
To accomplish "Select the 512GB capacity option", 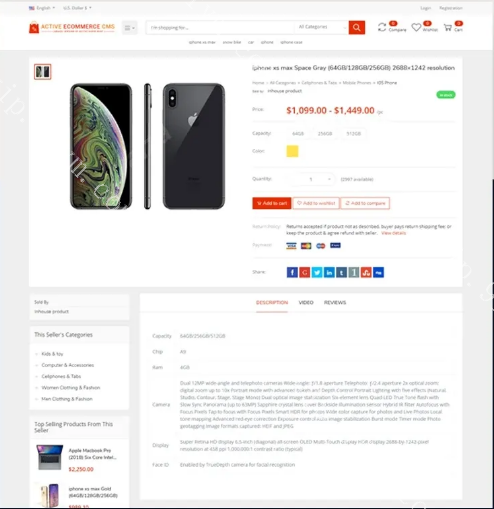I will 353,133.
